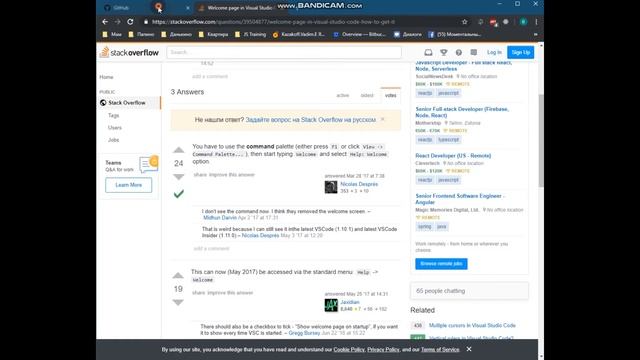Open Gregg Bursey commenter link

304,333
